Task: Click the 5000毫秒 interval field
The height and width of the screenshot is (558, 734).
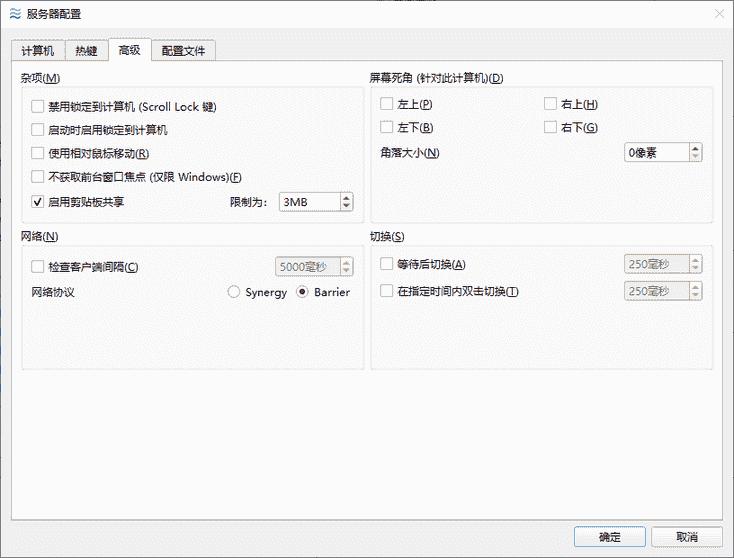Action: [308, 266]
